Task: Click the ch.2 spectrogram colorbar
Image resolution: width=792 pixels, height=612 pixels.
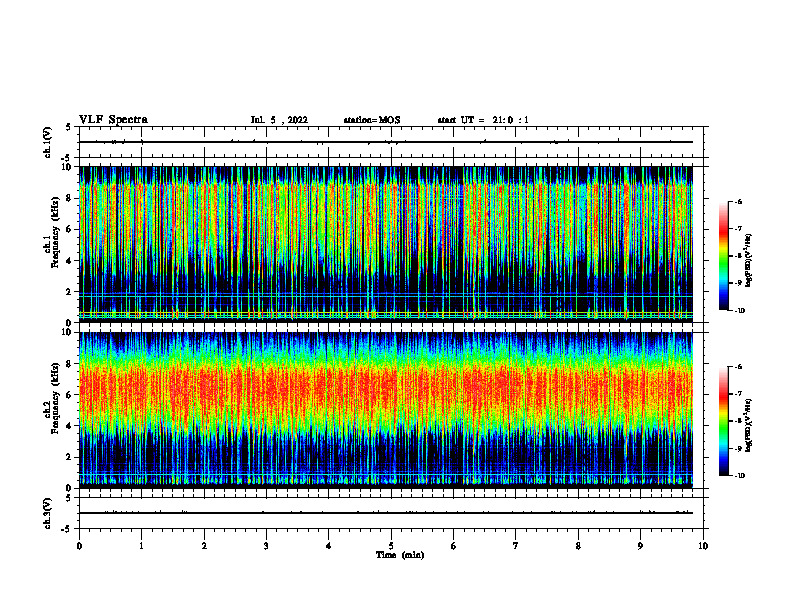Action: [724, 421]
